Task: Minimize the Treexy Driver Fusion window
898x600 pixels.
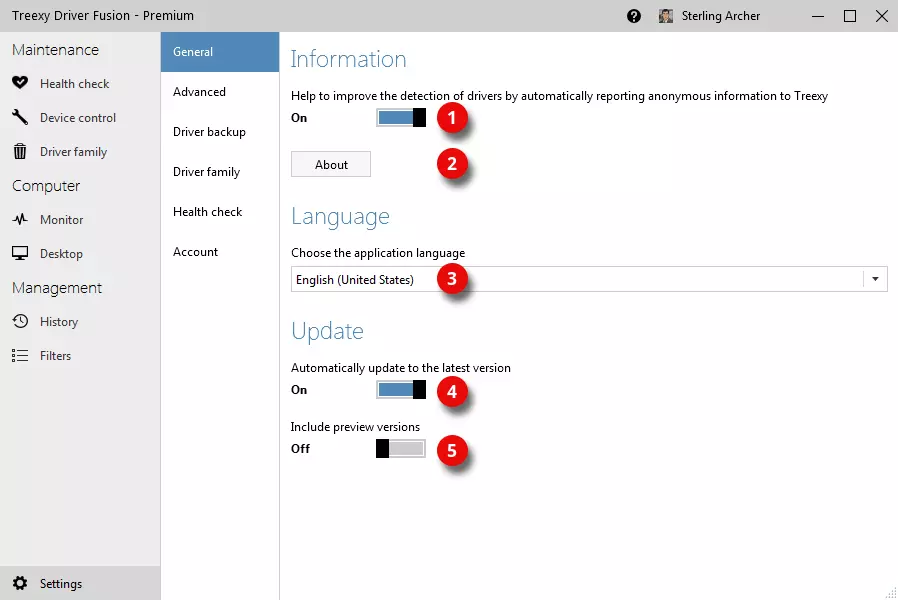Action: (818, 16)
